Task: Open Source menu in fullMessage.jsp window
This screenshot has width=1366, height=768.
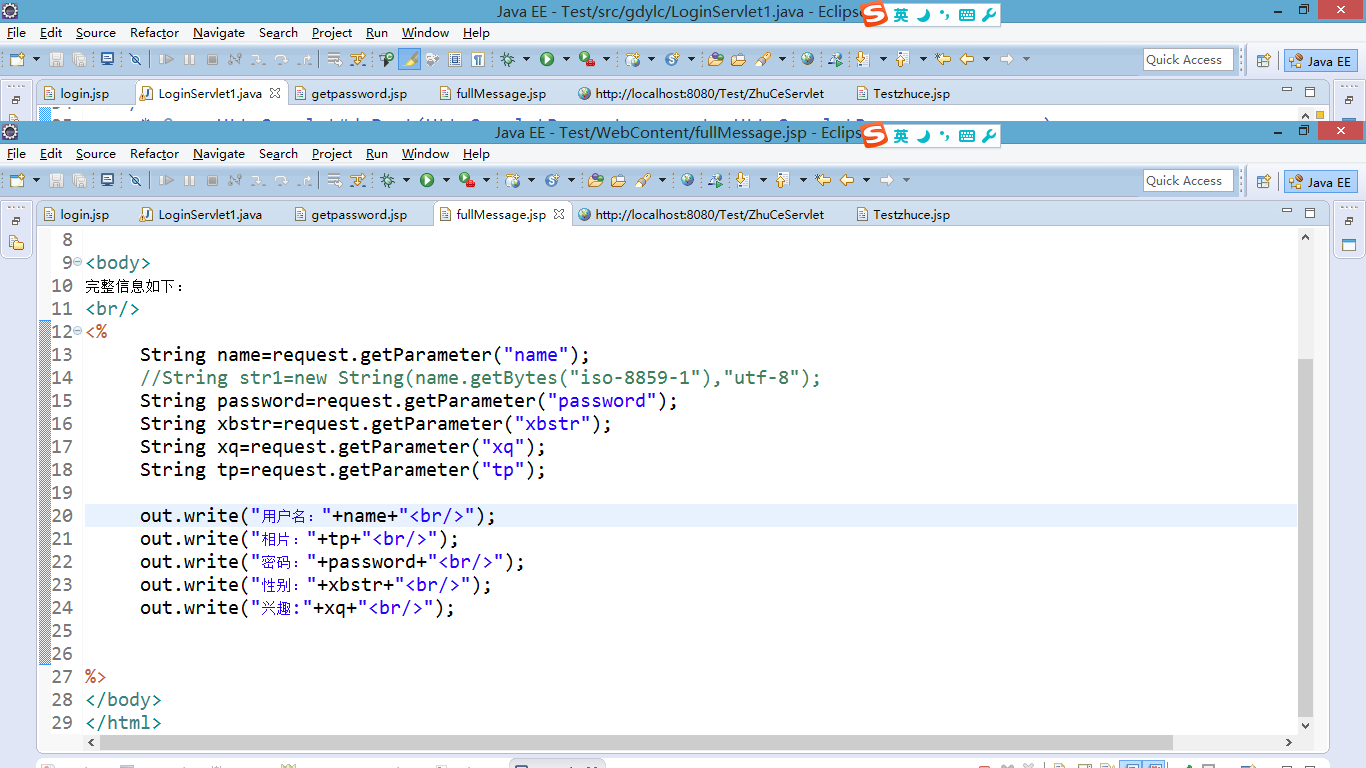Action: (96, 154)
